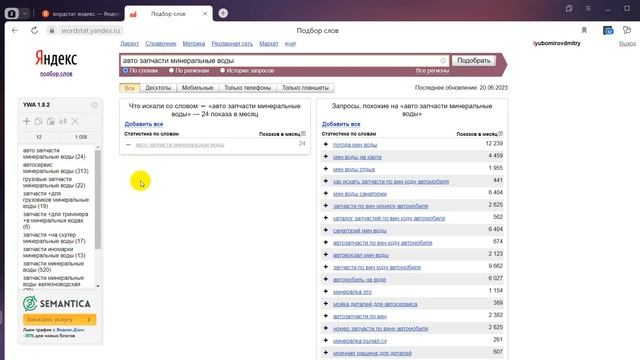Go back with browser arrow
Screen dimensions: 640x360
(15, 30)
